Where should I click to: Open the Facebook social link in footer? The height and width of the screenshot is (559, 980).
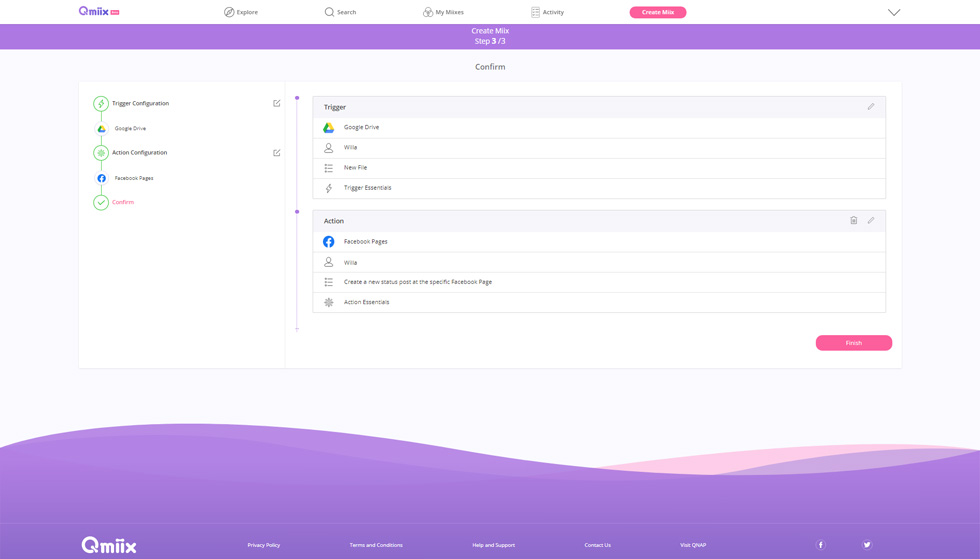[x=820, y=545]
